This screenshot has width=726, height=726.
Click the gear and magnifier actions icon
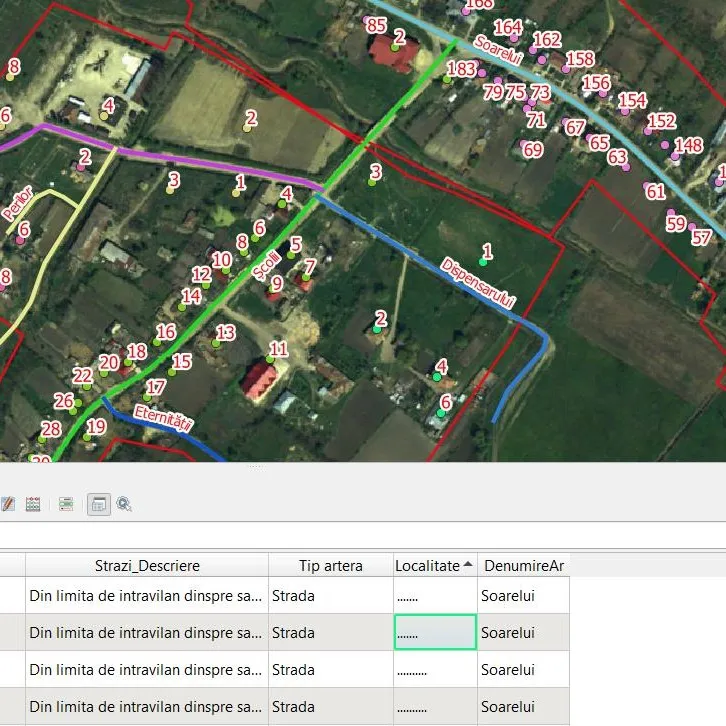[124, 504]
